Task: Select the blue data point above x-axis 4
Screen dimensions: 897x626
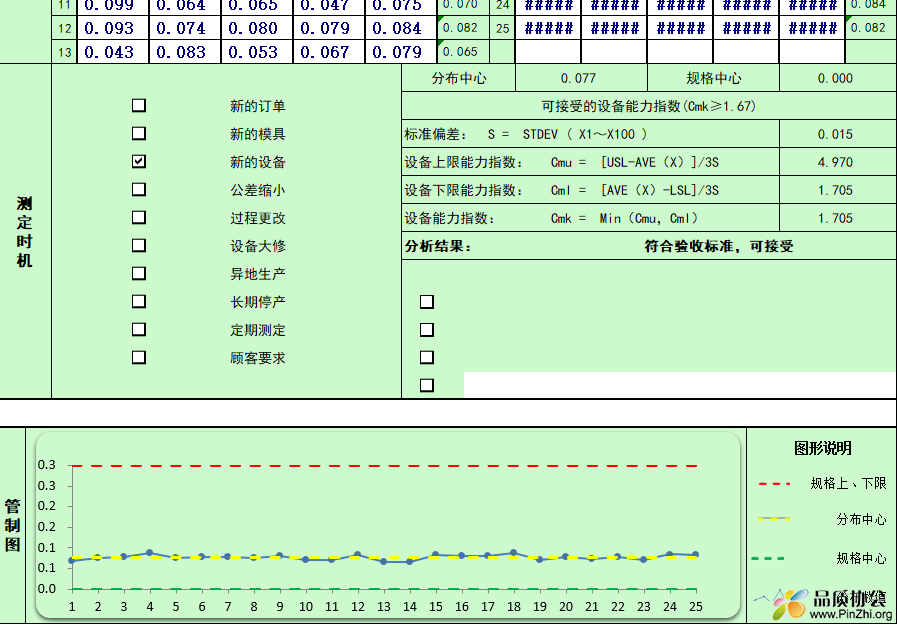Action: pos(149,553)
